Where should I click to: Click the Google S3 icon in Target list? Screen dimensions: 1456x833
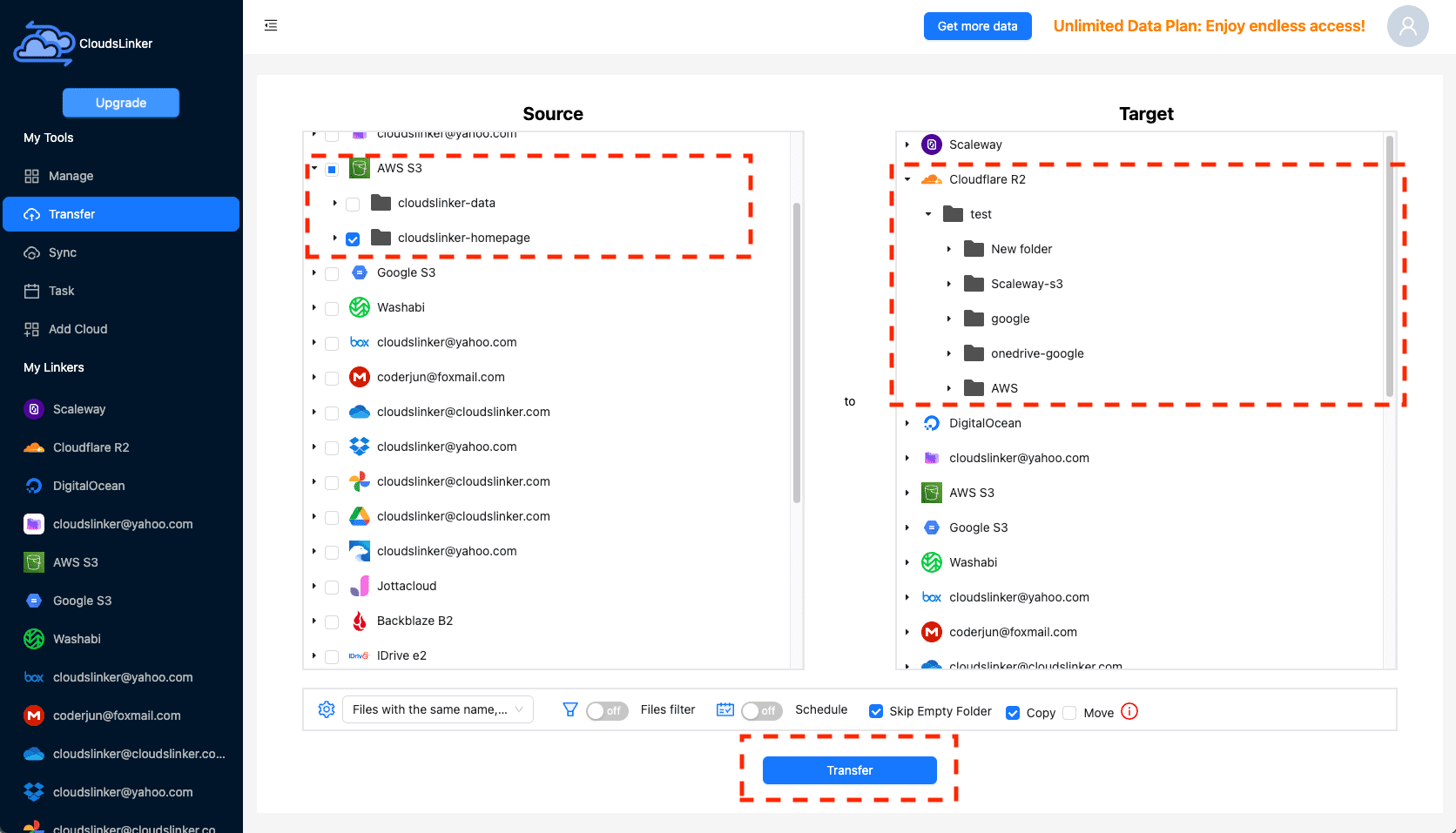pyautogui.click(x=932, y=527)
